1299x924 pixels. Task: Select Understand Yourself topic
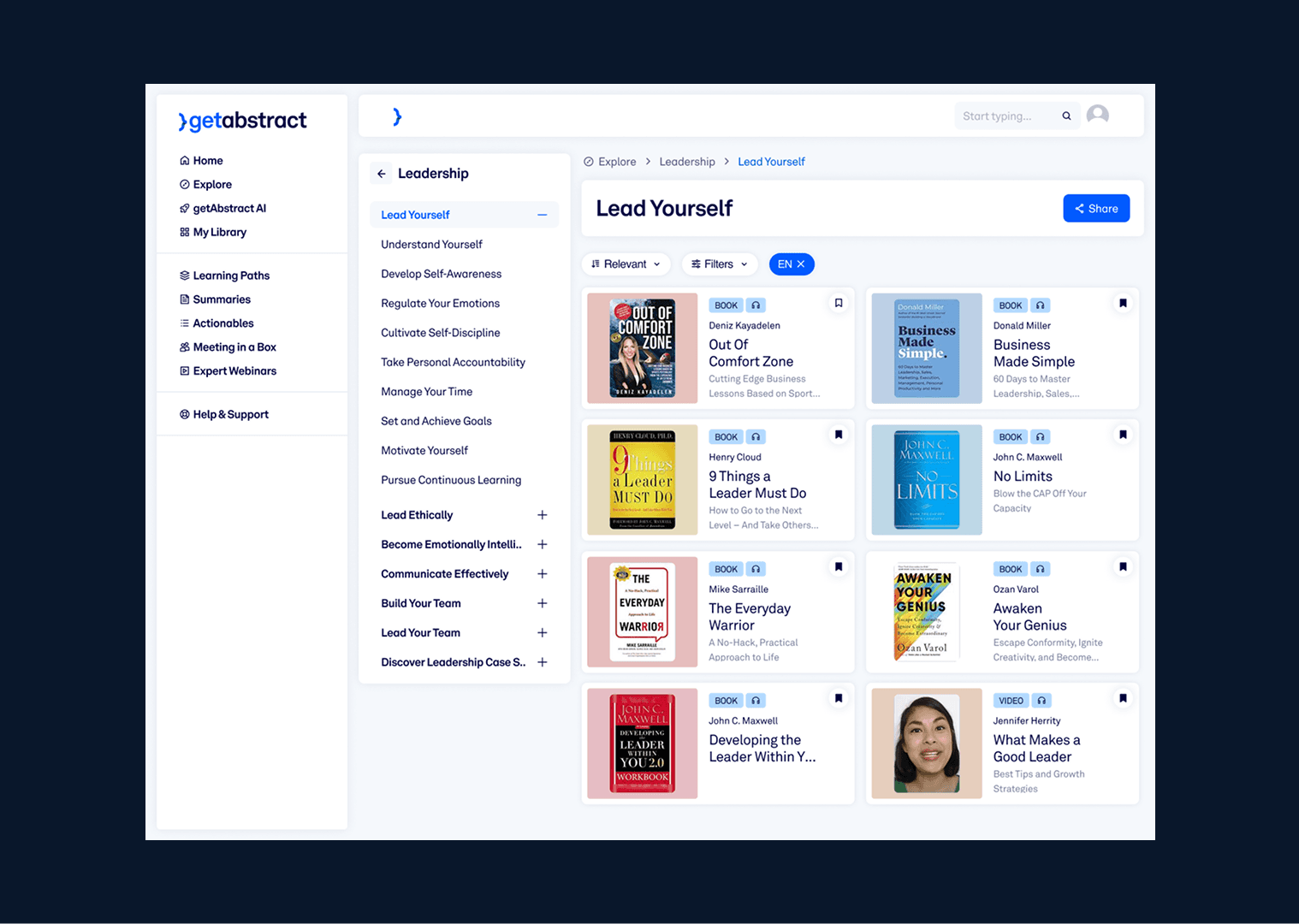pos(431,245)
